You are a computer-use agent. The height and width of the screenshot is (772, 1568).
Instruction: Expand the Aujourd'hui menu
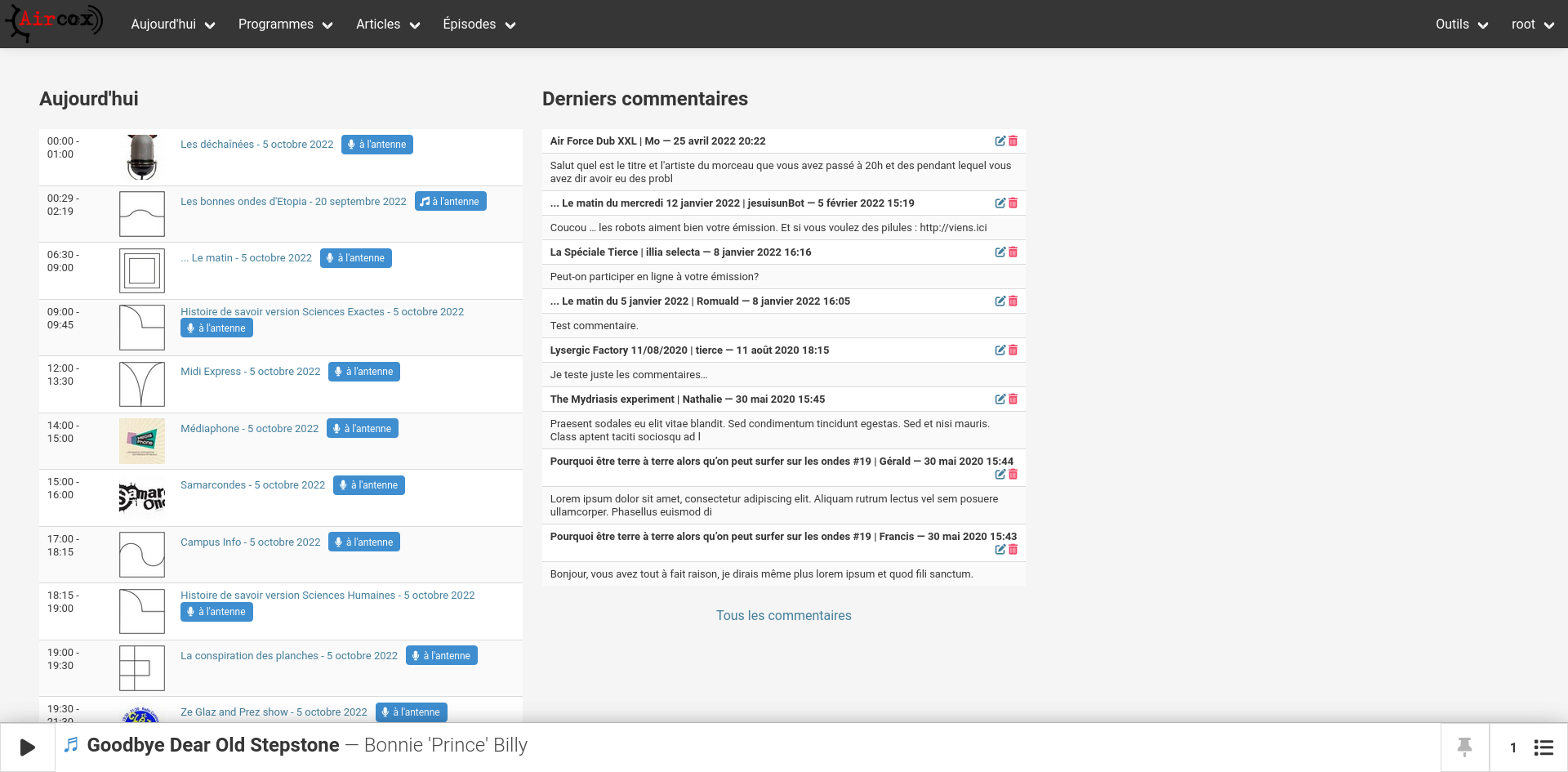click(x=172, y=25)
